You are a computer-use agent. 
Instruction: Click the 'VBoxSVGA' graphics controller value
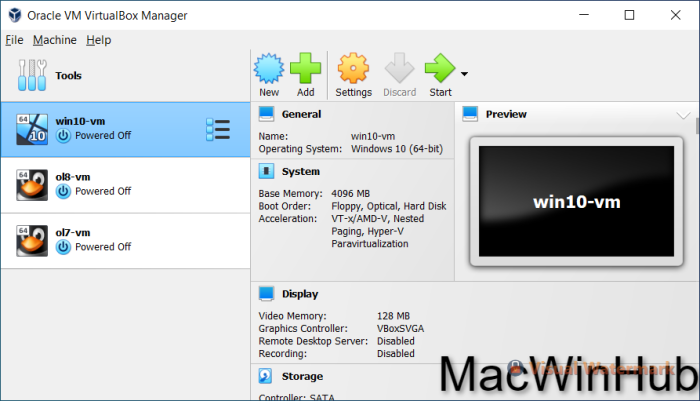[400, 328]
